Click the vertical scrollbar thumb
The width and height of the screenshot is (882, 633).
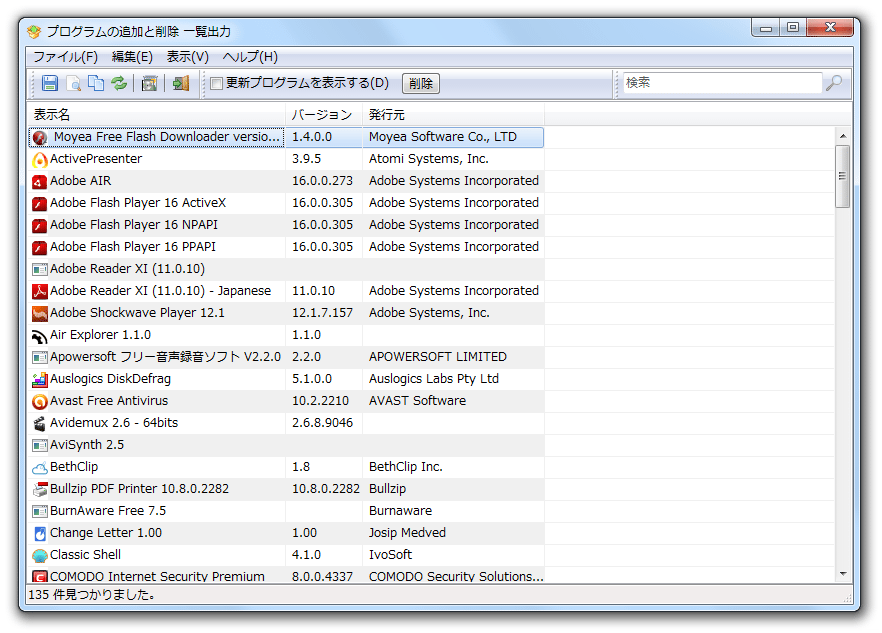coord(843,176)
